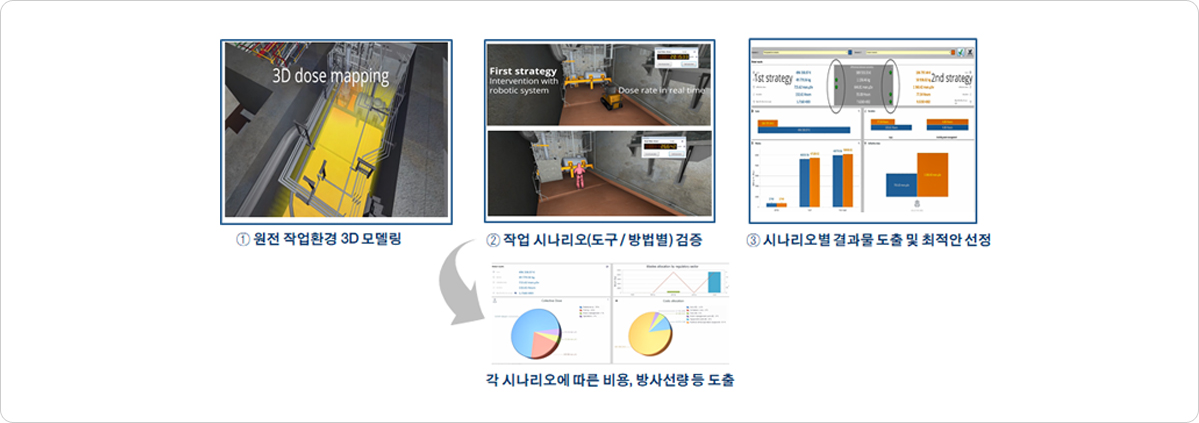Click the '2nd strategy' label
The width and height of the screenshot is (1199, 423).
[x=952, y=78]
